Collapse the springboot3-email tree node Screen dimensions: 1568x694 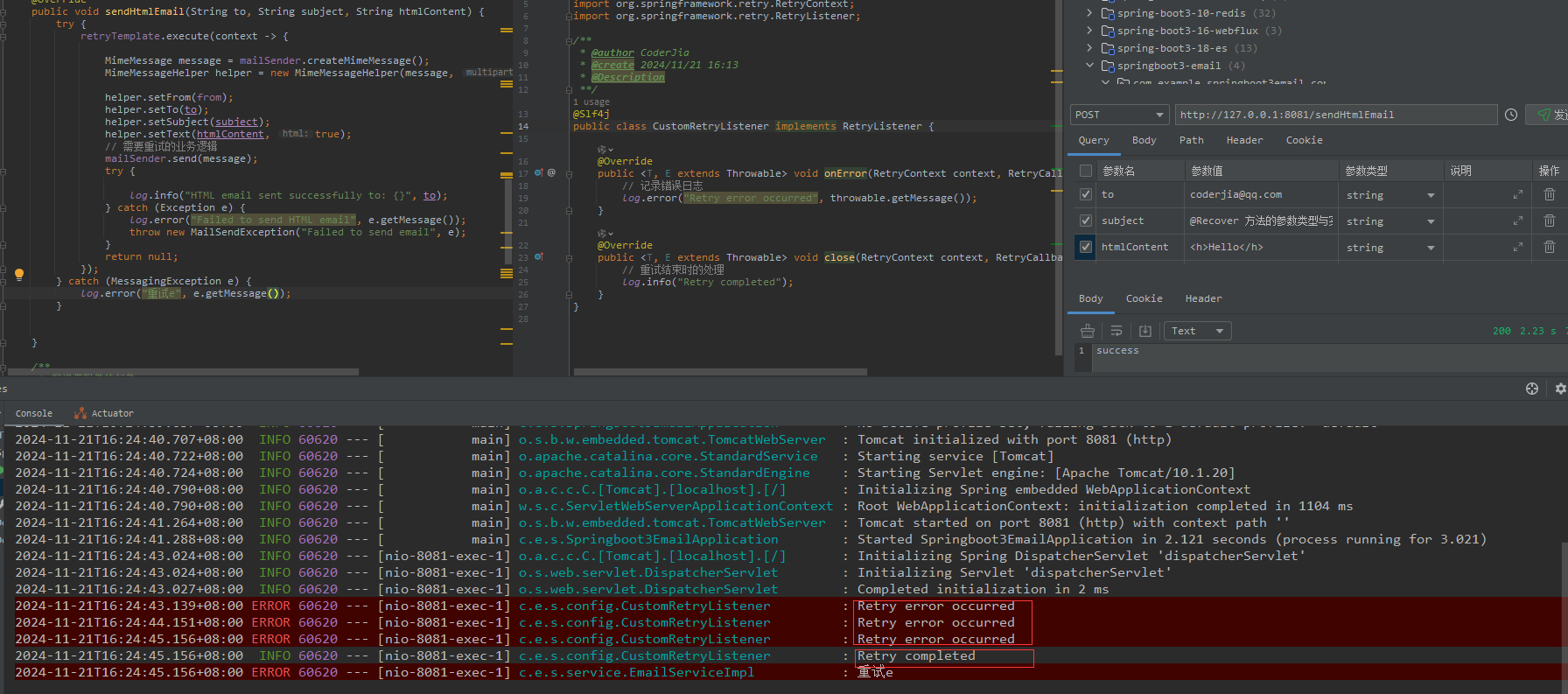(1089, 66)
